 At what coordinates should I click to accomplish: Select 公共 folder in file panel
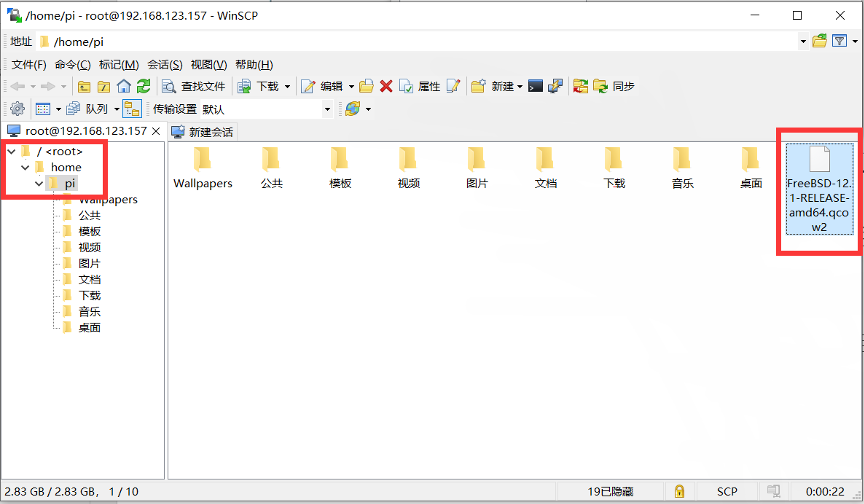coord(271,168)
